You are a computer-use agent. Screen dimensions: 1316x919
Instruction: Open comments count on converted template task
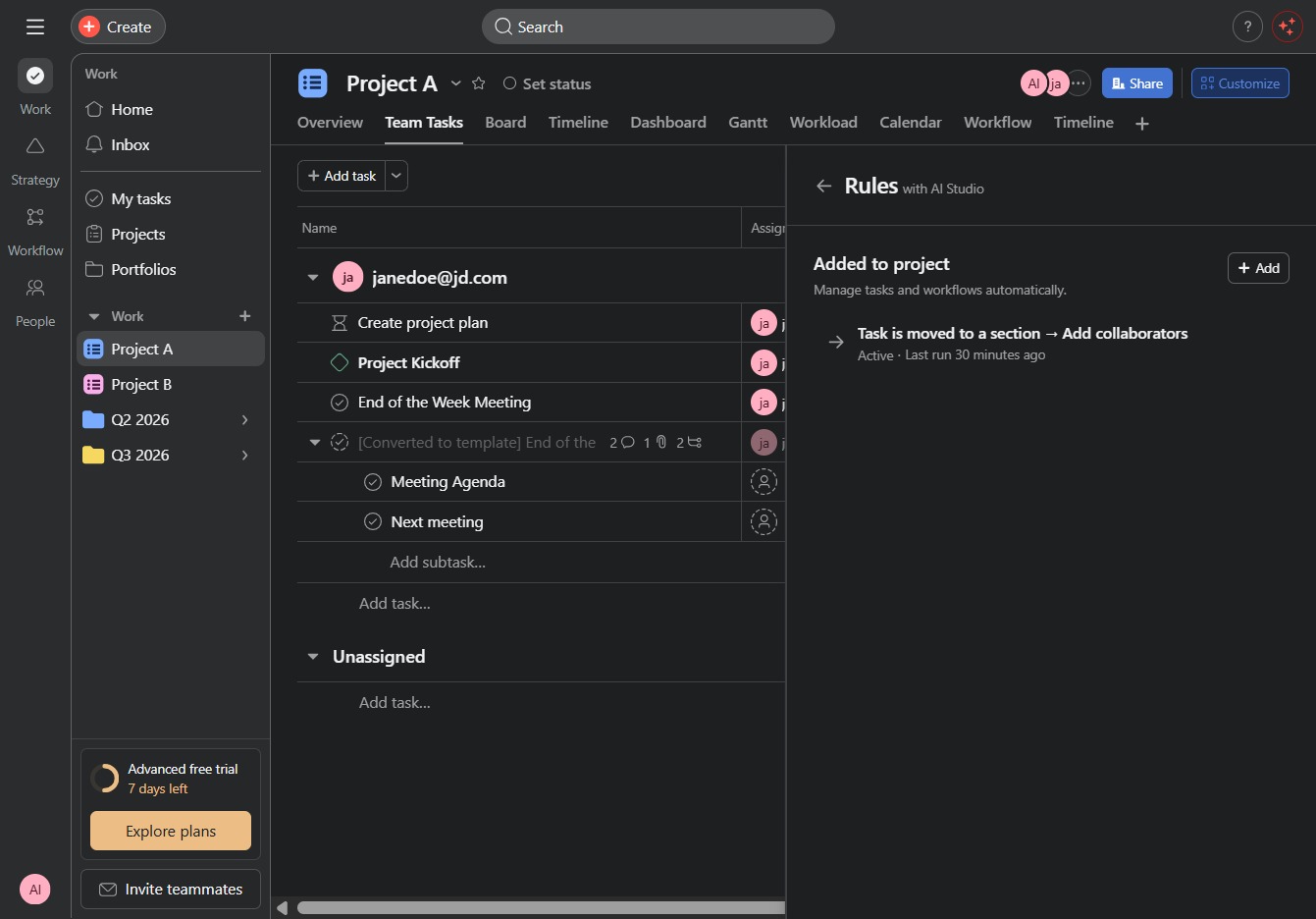622,443
